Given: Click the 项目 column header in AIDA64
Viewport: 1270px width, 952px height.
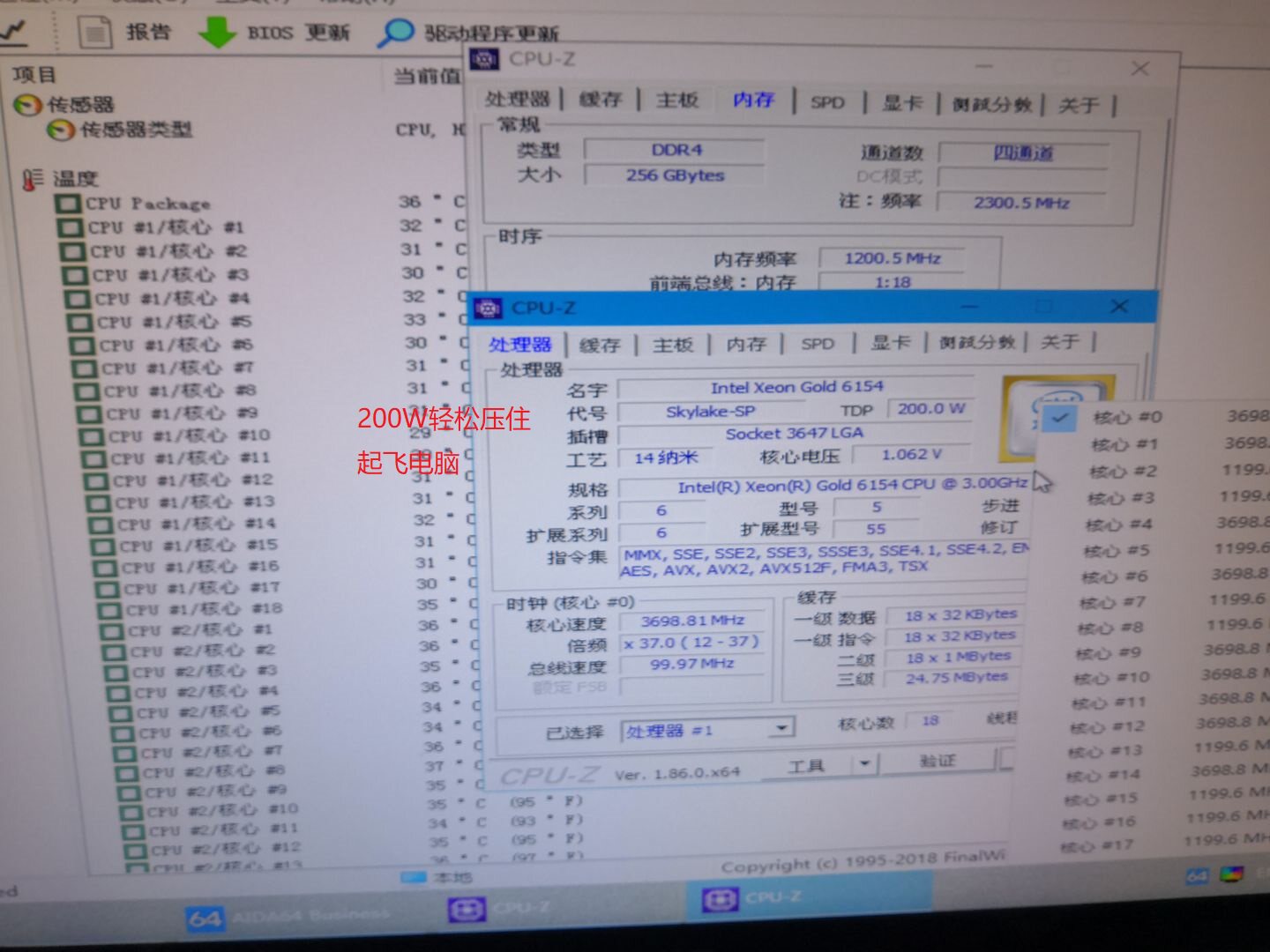Looking at the screenshot, I should tap(34, 75).
